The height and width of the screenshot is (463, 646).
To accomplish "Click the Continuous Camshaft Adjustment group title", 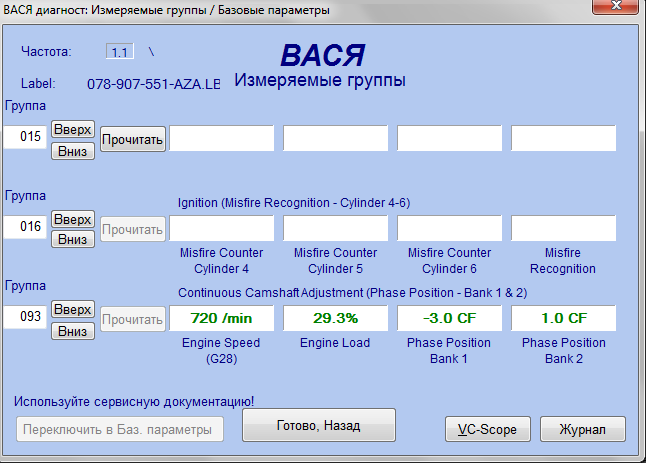I will point(352,292).
